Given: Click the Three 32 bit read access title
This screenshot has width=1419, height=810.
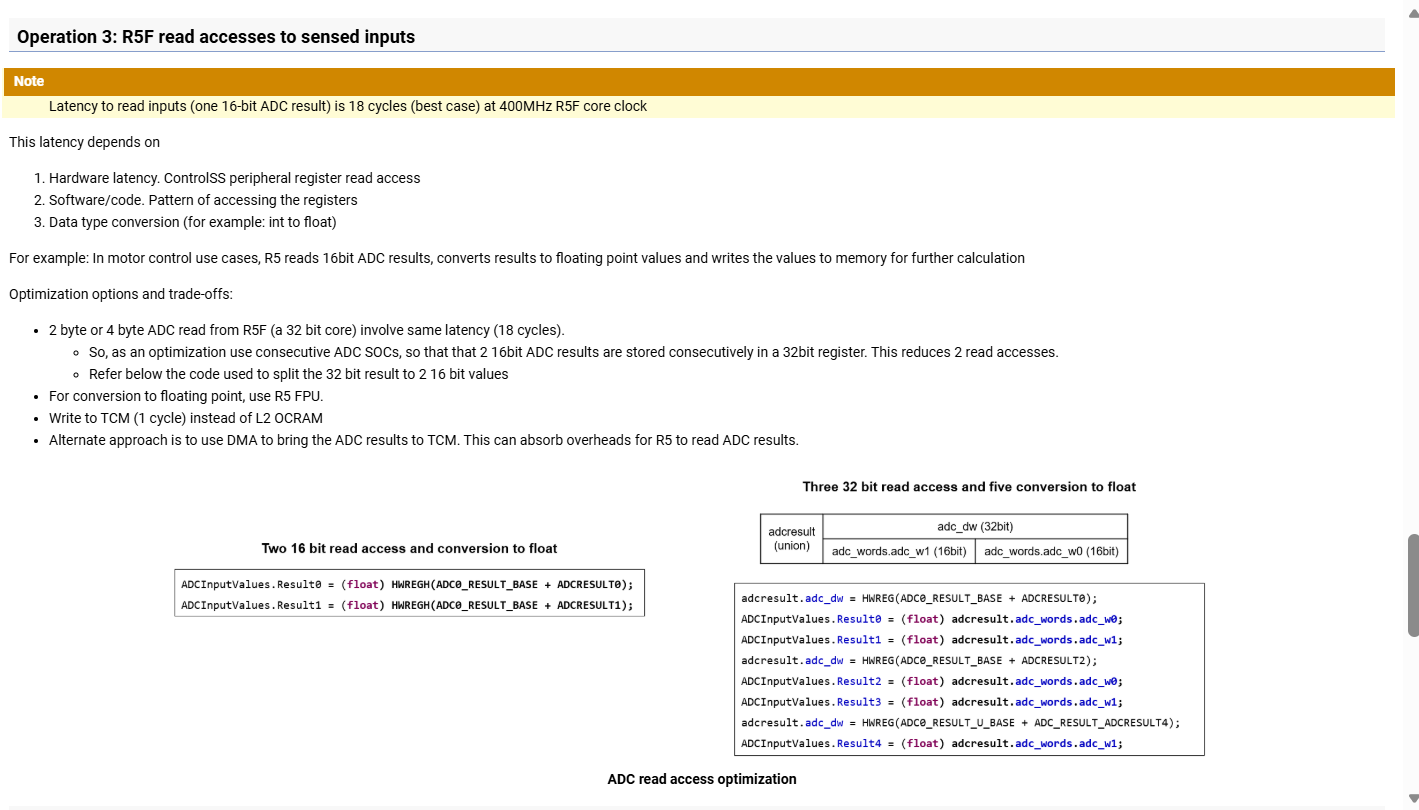Looking at the screenshot, I should point(969,487).
